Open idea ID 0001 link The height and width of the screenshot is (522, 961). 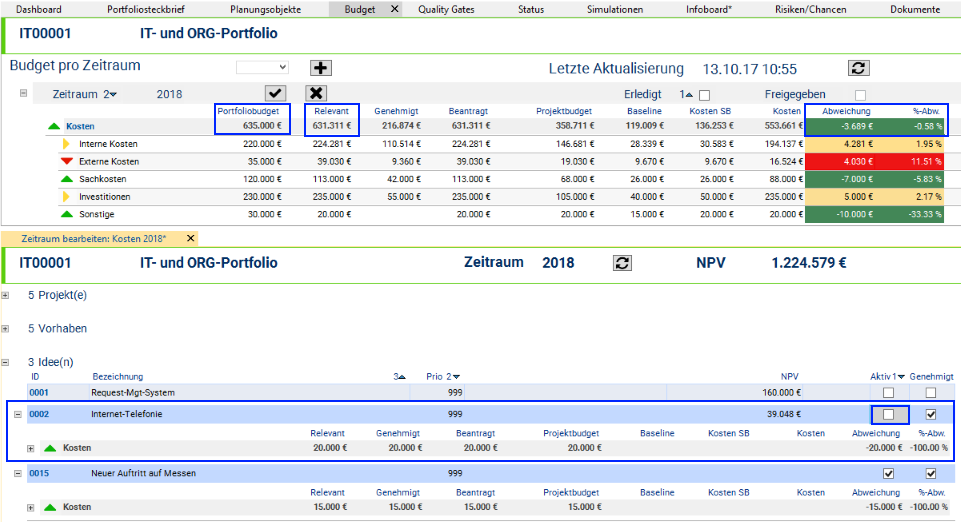(39, 393)
